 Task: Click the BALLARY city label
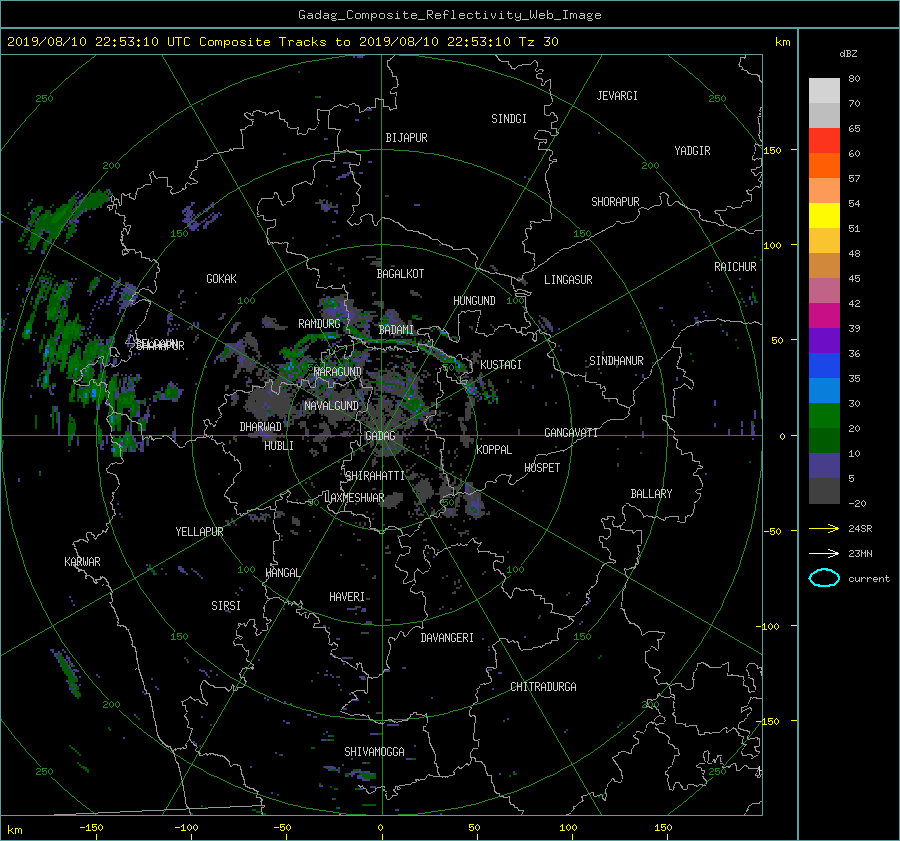[x=651, y=494]
